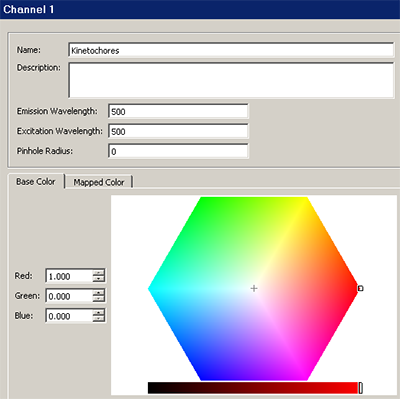400x399 pixels.
Task: Click the Blue value text field
Action: [x=69, y=316]
